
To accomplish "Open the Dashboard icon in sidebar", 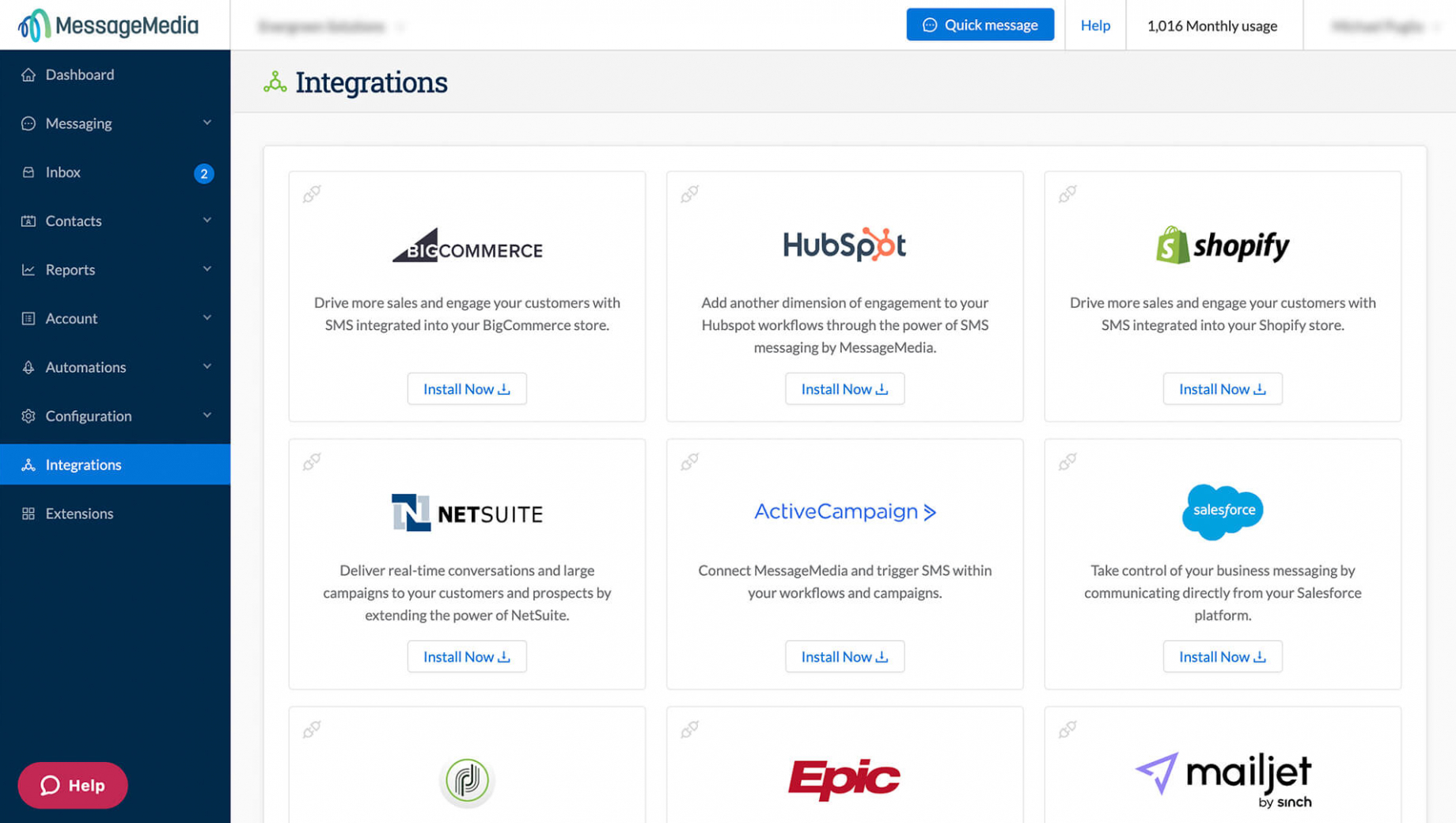I will tap(28, 74).
